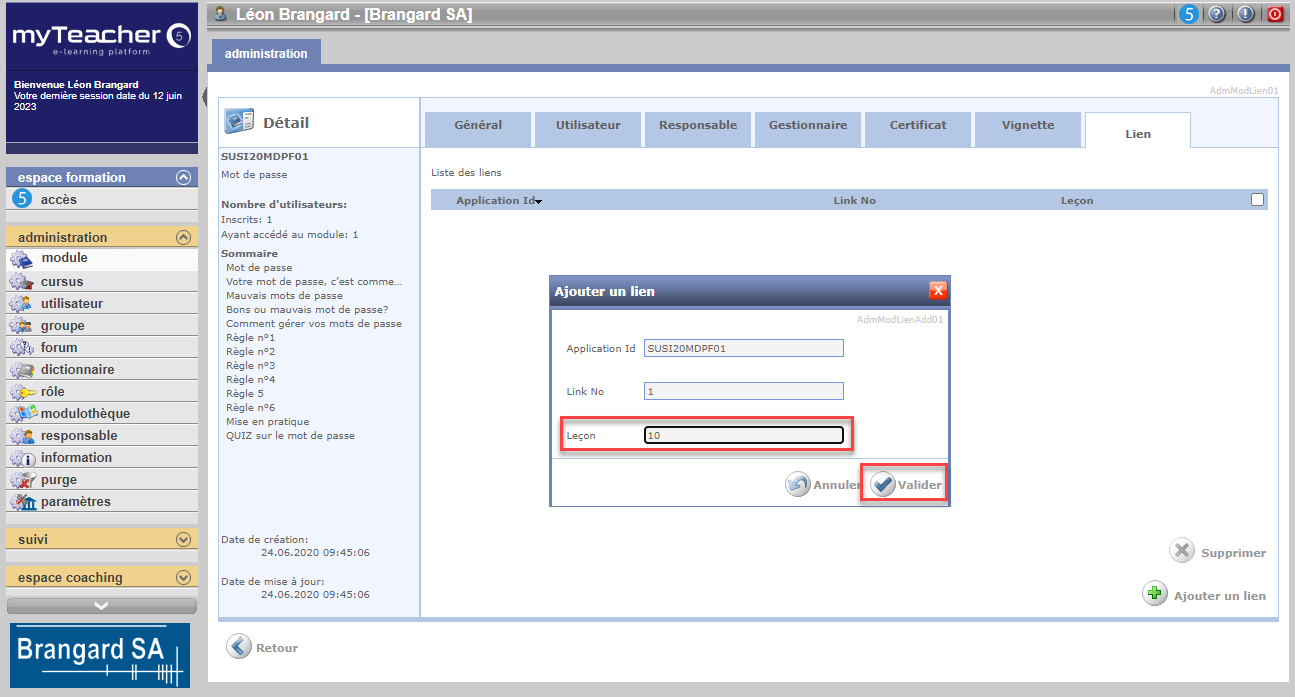Viewport: 1295px width, 697px height.
Task: Open the purge sidebar icon
Action: [22, 480]
